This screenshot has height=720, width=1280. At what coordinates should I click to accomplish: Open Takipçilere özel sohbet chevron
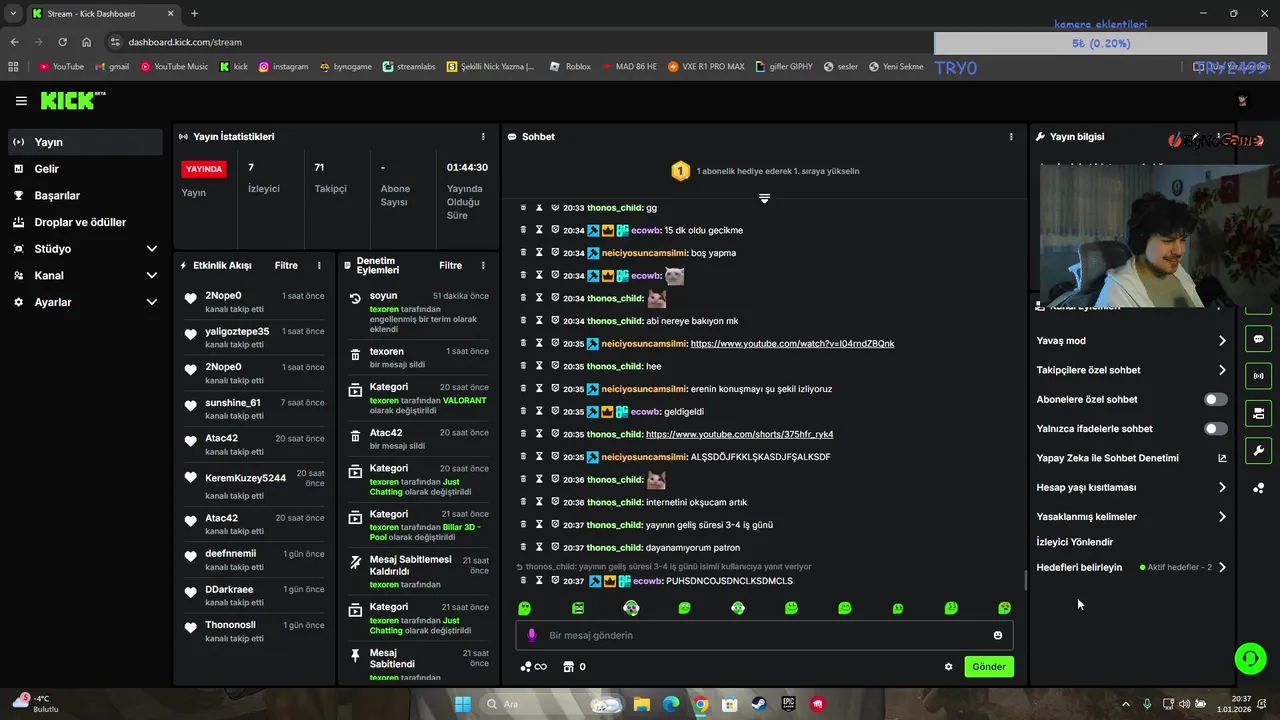point(1222,370)
